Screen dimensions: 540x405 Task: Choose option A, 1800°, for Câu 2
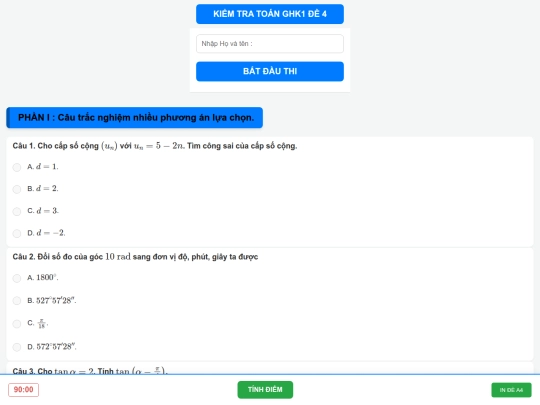(x=17, y=278)
